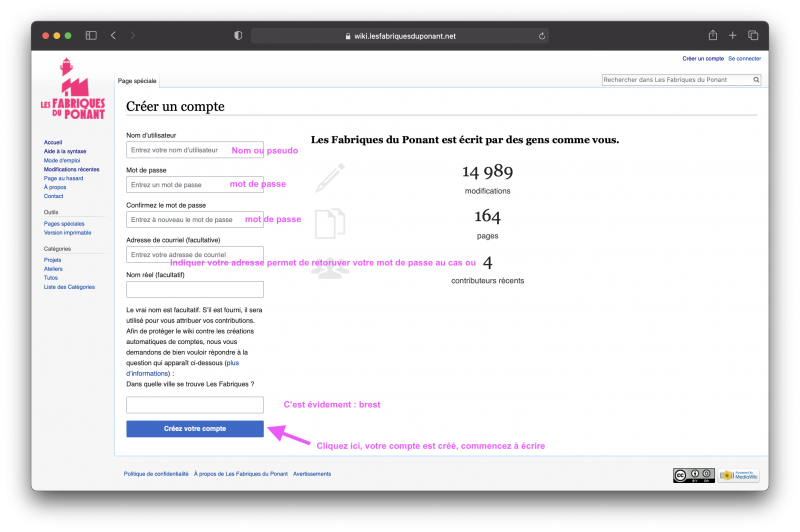This screenshot has width=800, height=532.
Task: Open a new tab with plus icon
Action: tap(733, 35)
